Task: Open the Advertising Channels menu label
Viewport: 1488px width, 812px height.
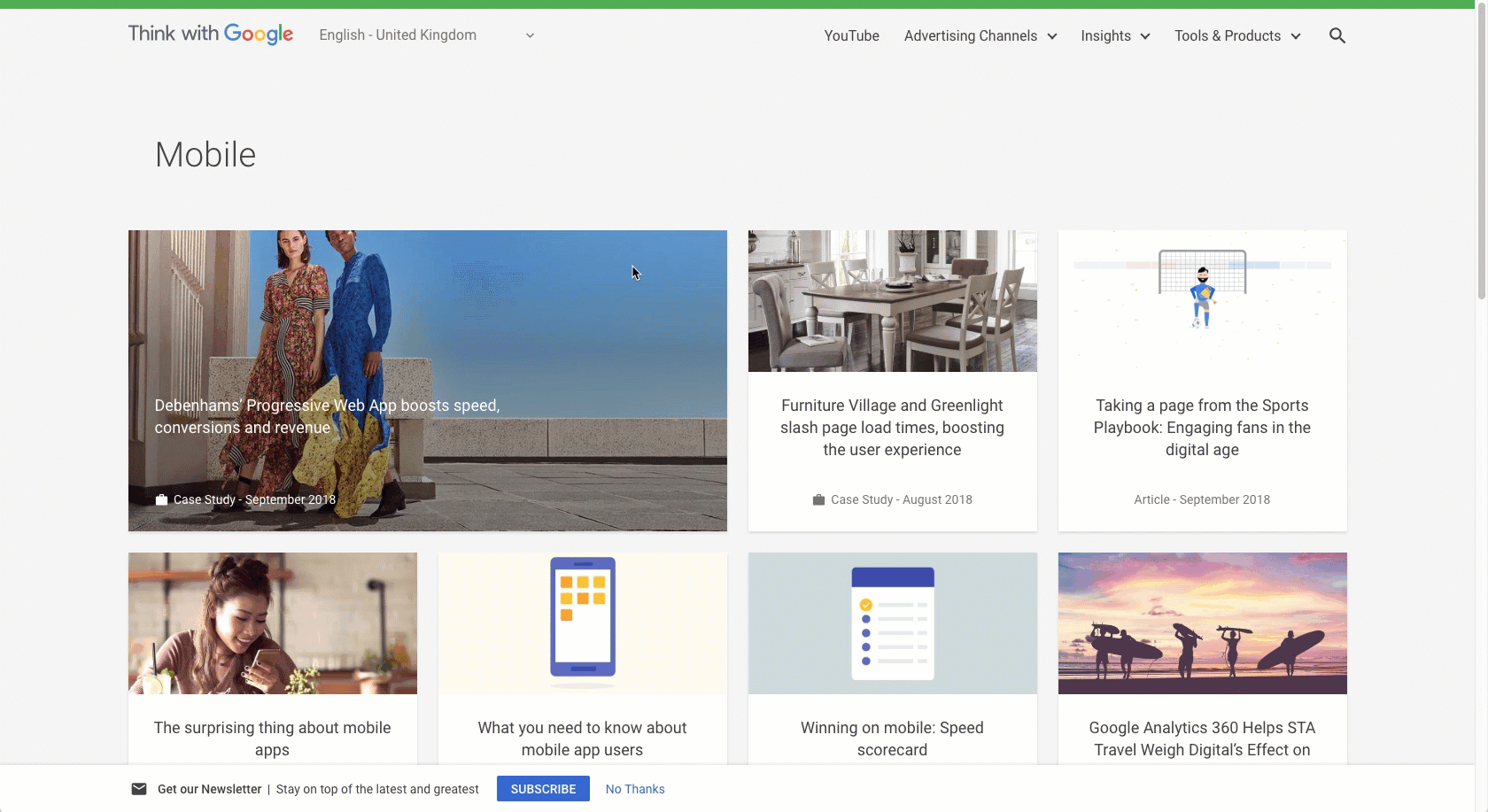Action: (x=971, y=35)
